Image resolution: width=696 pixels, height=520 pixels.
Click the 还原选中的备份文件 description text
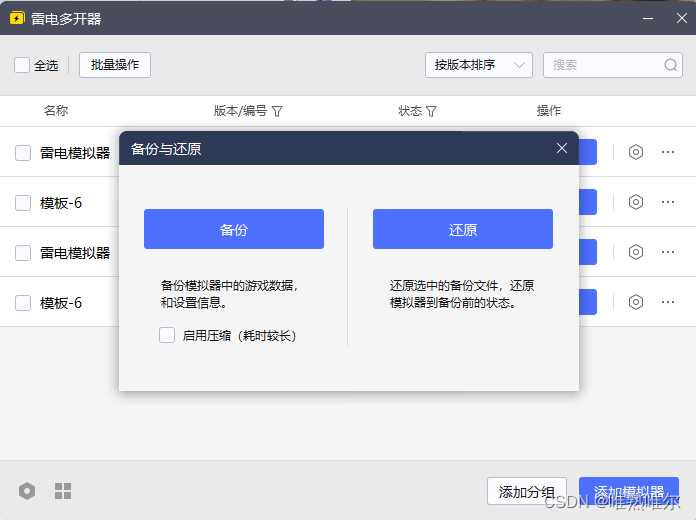point(462,294)
